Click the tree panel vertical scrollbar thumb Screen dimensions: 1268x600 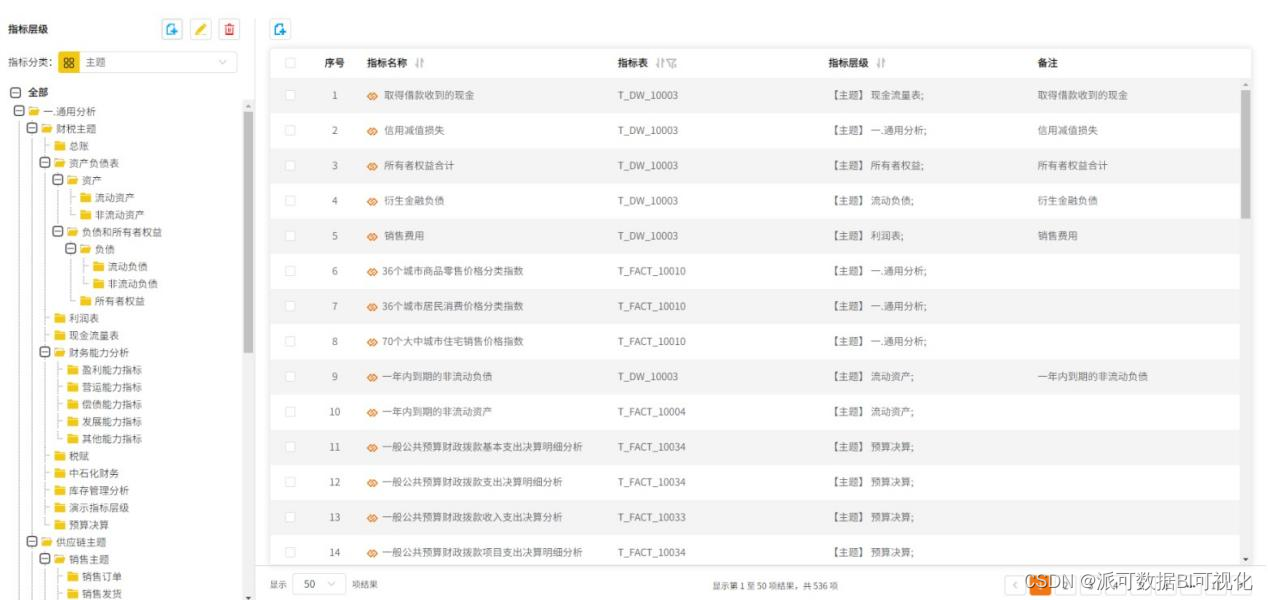(x=248, y=231)
